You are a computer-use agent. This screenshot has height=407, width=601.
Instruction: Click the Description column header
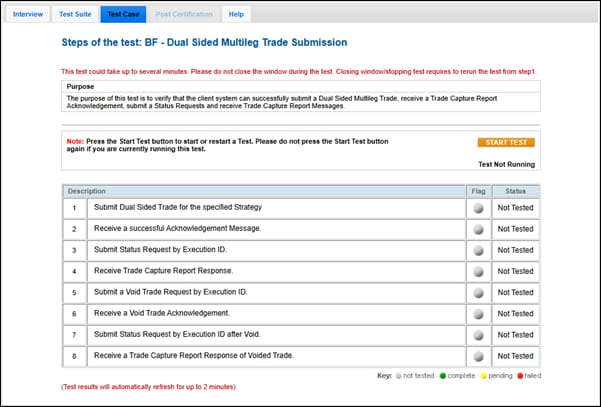[87, 190]
